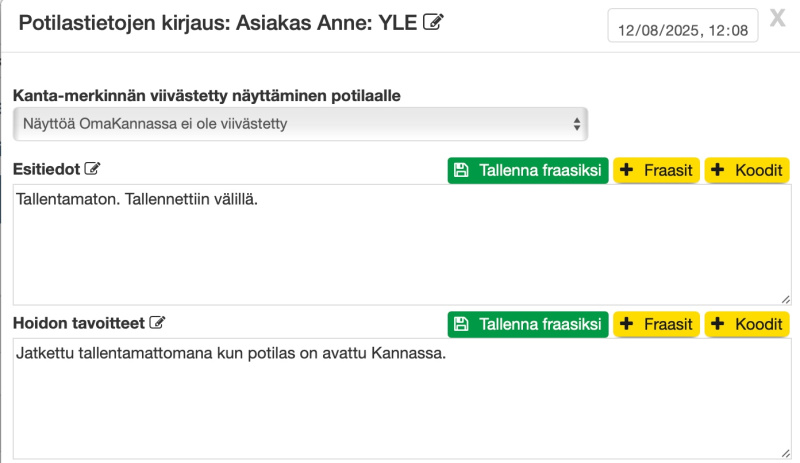Open the OmaKanta delayed display dropdown
The height and width of the screenshot is (463, 800).
pos(300,124)
